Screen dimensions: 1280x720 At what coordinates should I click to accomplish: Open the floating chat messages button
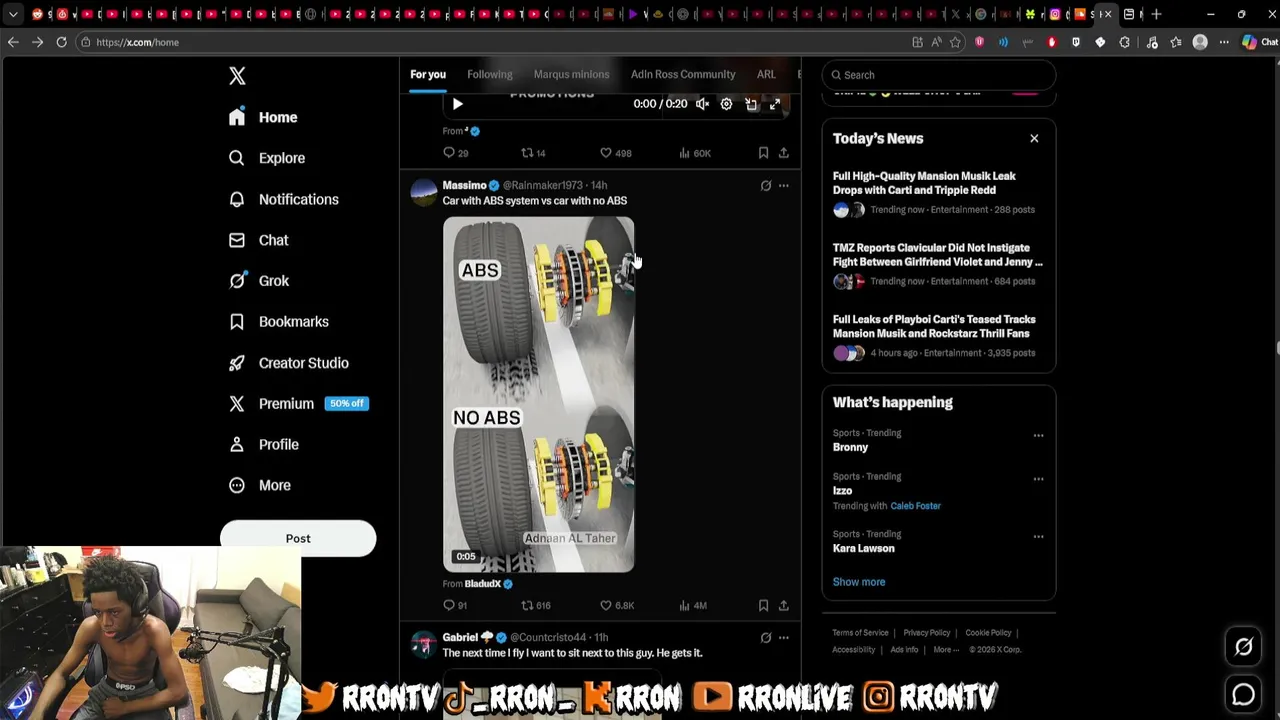click(x=1244, y=694)
